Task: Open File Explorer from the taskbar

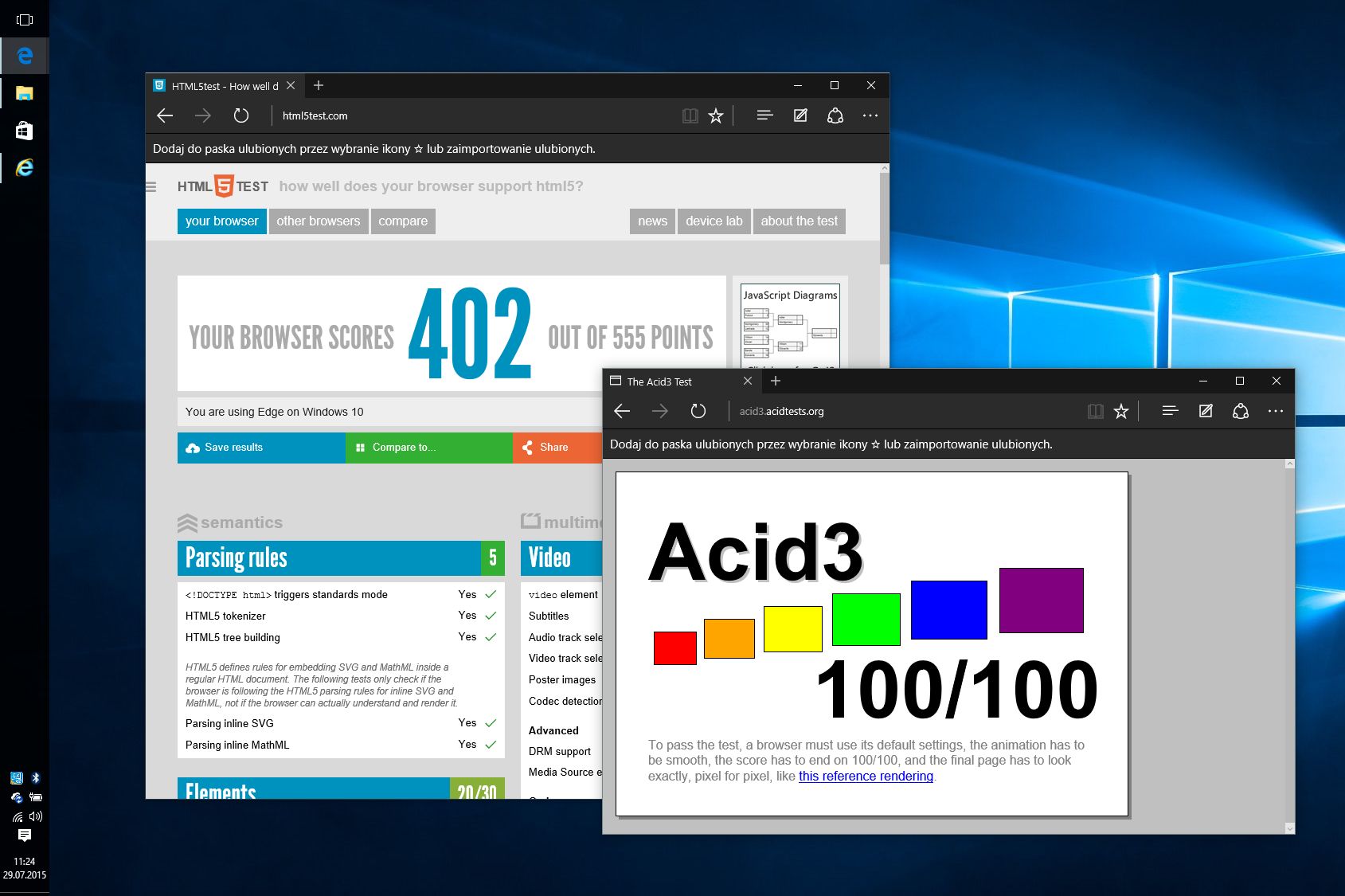Action: point(25,93)
